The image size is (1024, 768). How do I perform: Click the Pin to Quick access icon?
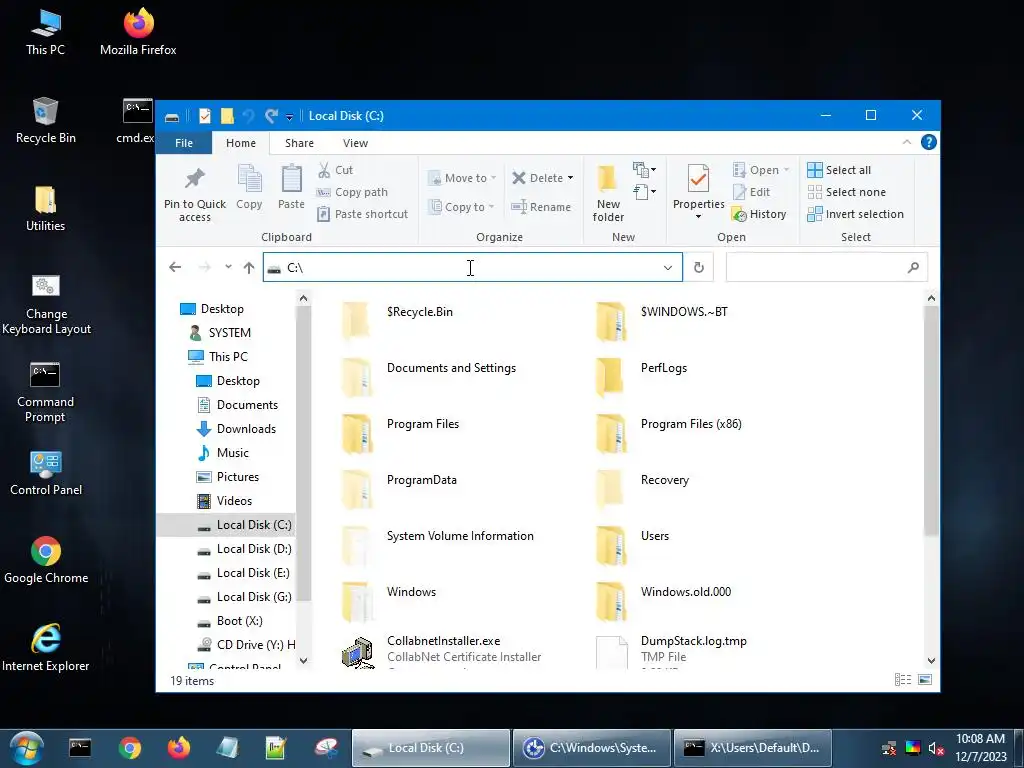[x=195, y=178]
